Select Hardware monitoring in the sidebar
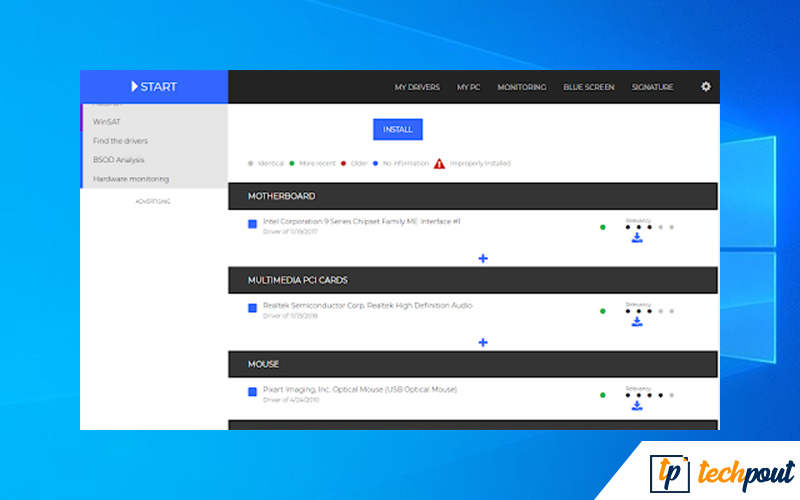 tap(130, 179)
